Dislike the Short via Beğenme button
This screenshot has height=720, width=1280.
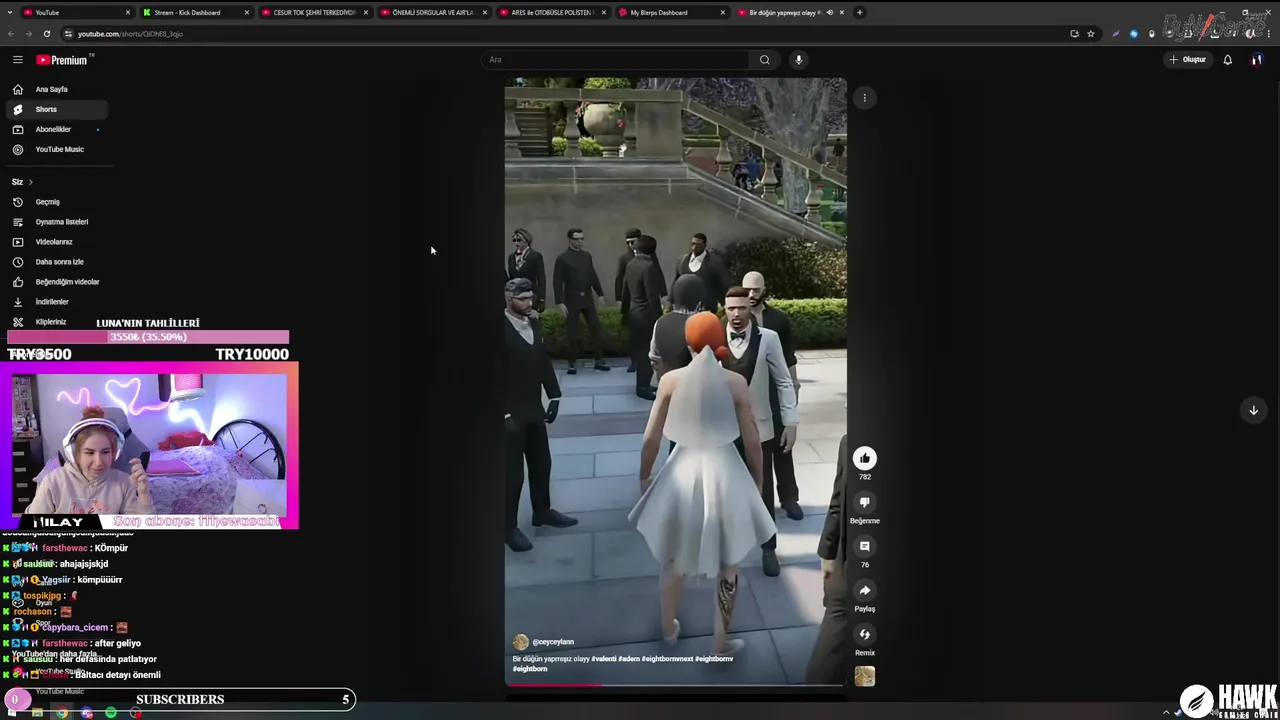865,502
